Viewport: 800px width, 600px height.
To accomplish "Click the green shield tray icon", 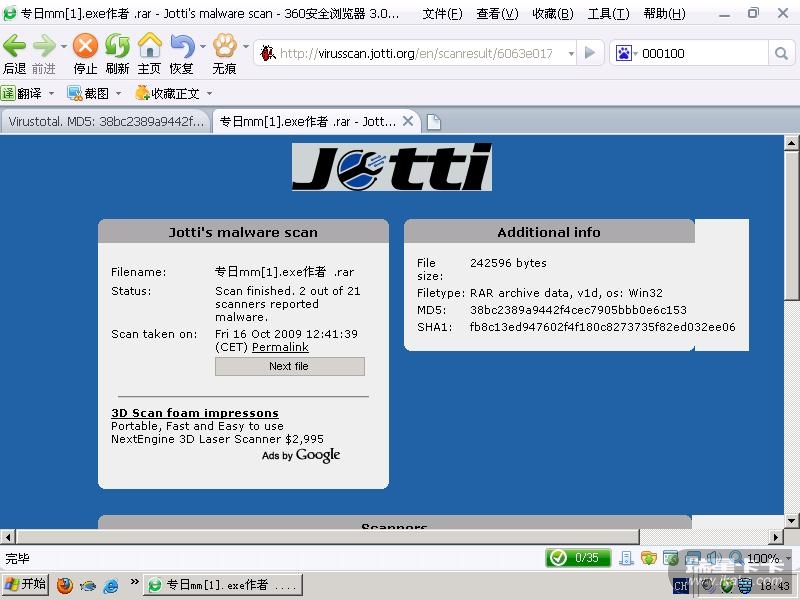I will pyautogui.click(x=726, y=586).
